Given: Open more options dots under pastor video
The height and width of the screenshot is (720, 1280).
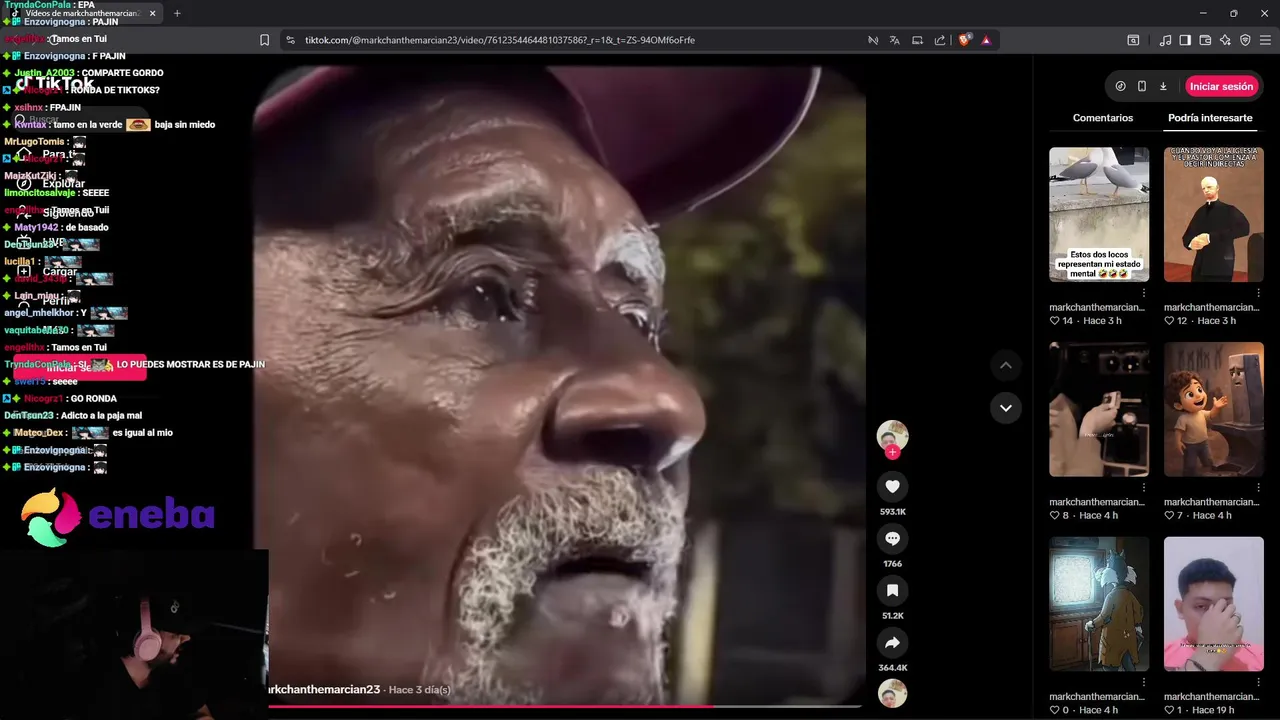Looking at the screenshot, I should pos(1259,293).
